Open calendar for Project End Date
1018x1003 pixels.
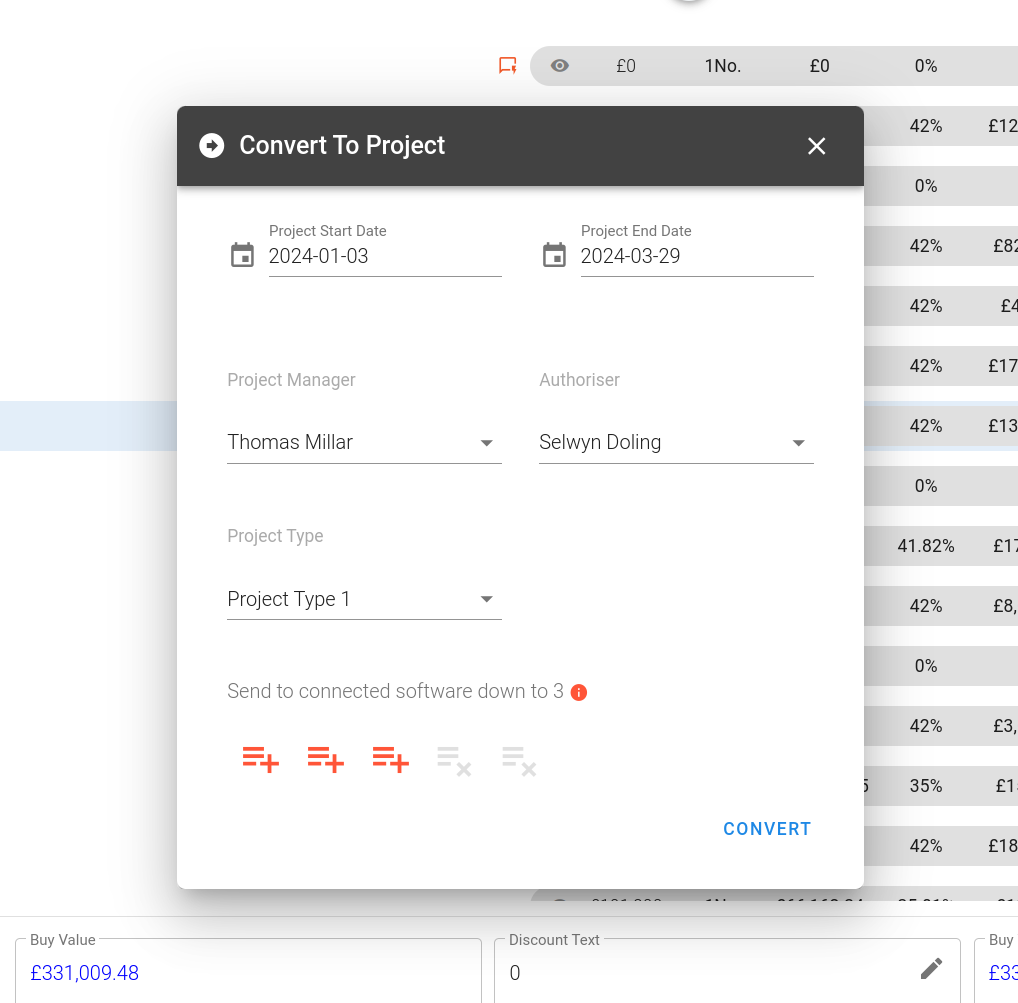pos(554,255)
